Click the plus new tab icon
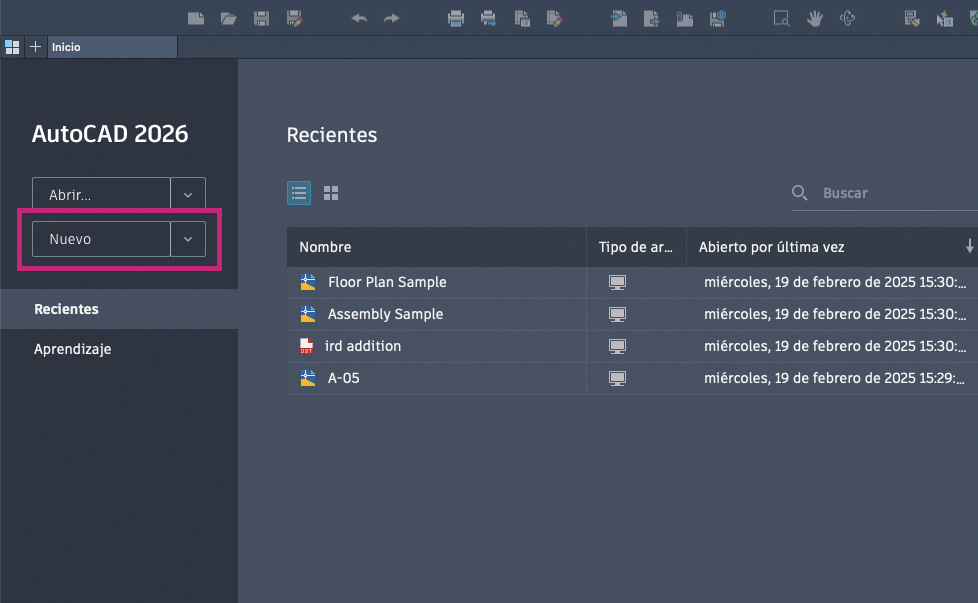 pyautogui.click(x=36, y=47)
